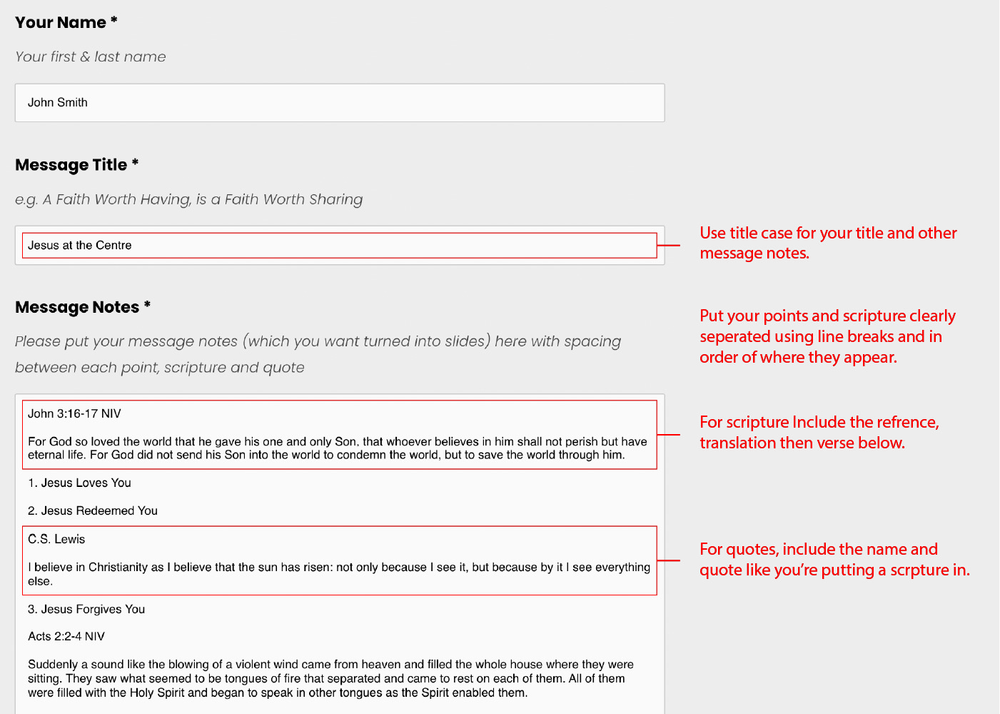Click the "For God so loved the world" verse
This screenshot has height=714, width=1000.
337,448
